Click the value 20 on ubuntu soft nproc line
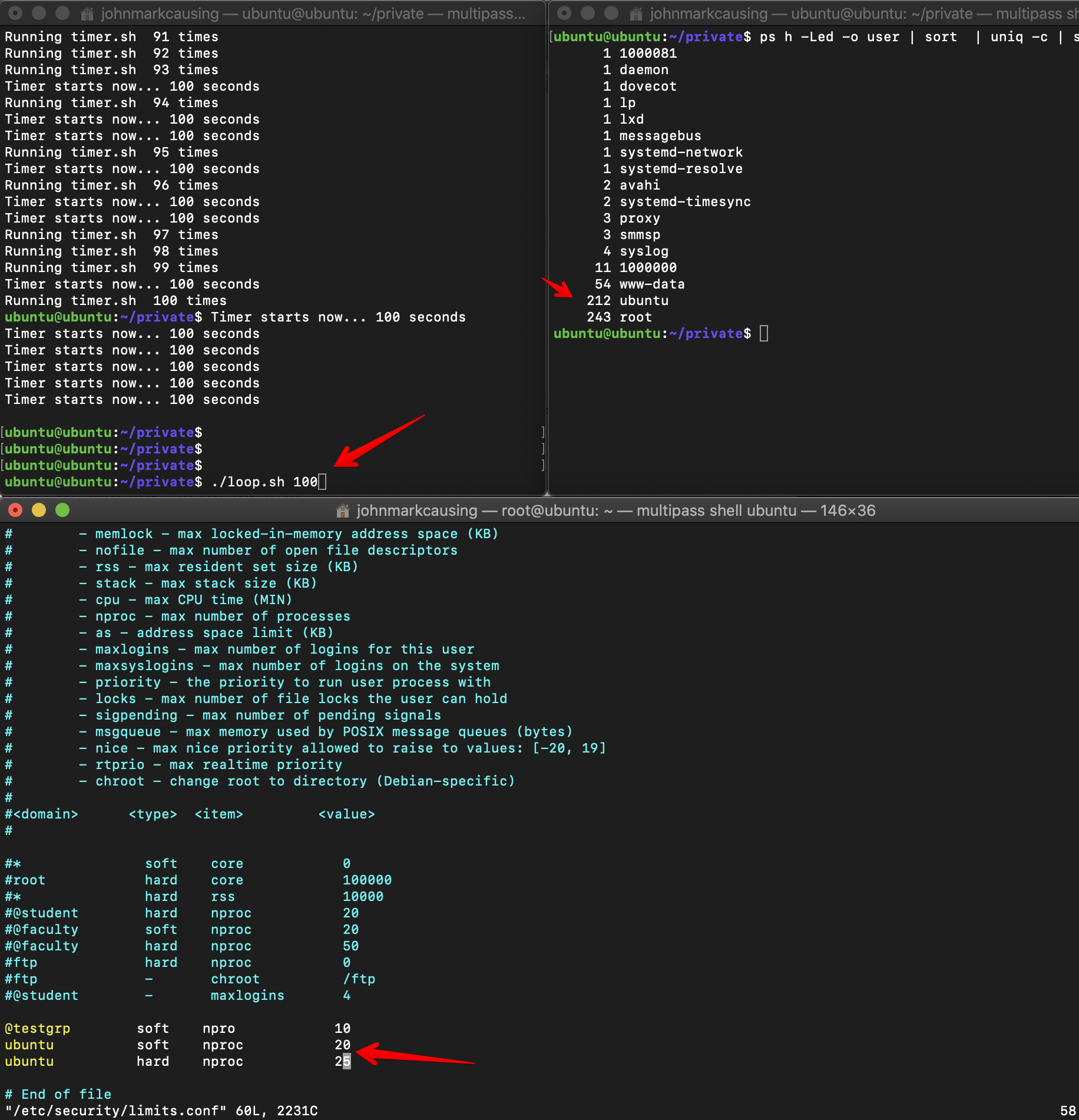Screen dimensions: 1079x1120 343,1045
